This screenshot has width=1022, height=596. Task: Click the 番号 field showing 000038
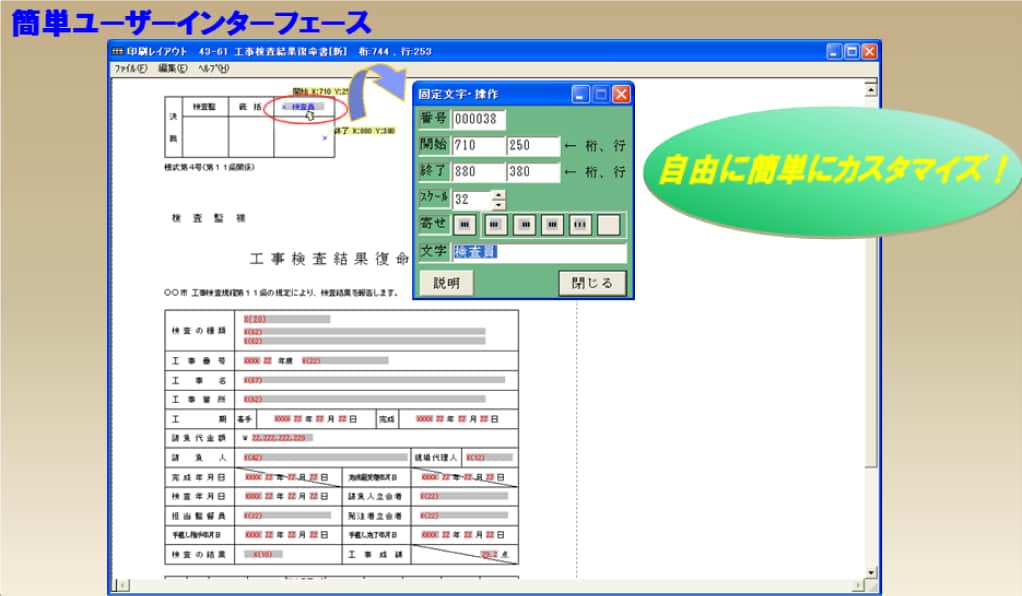tap(480, 119)
